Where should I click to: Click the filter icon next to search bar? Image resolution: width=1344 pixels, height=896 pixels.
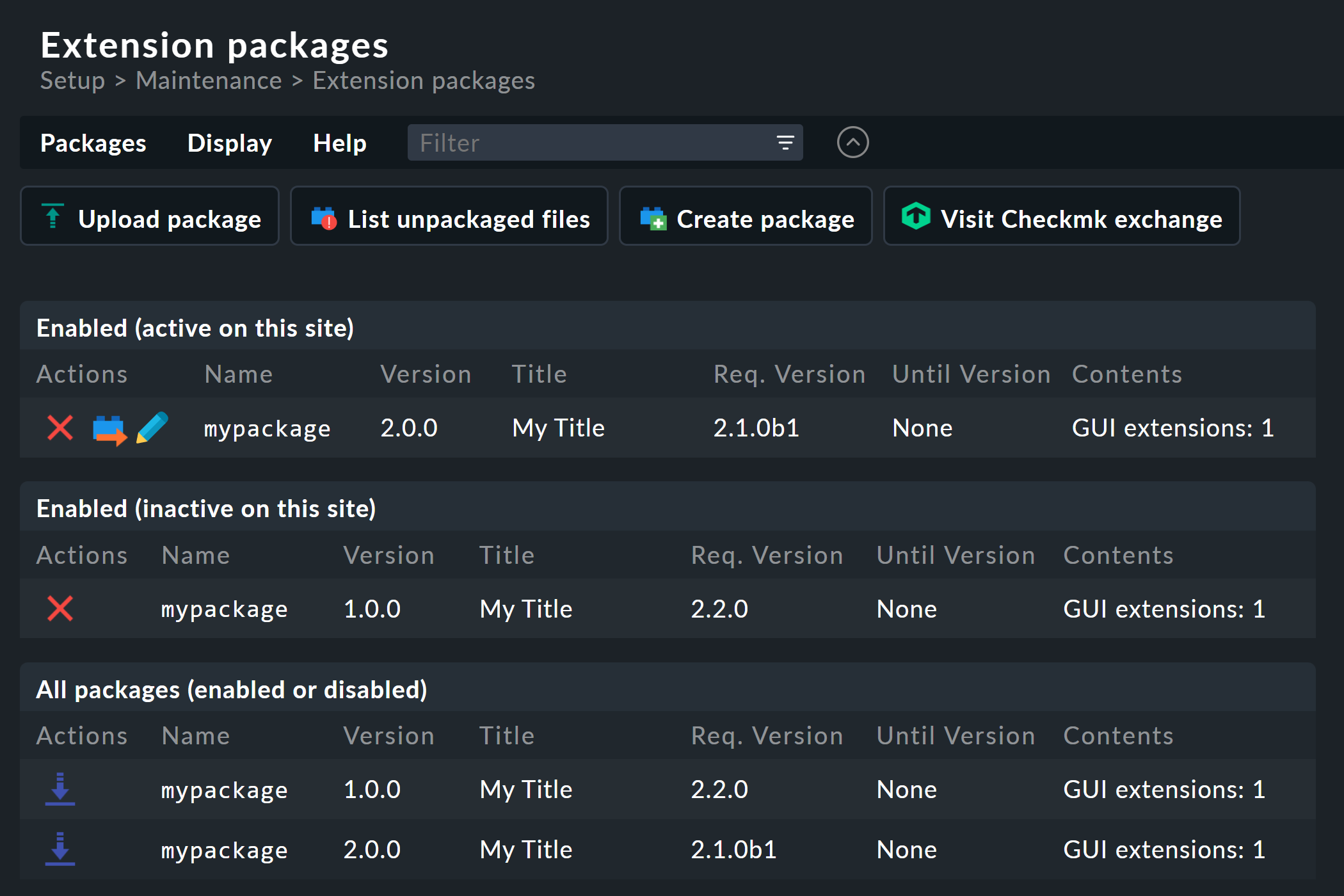point(787,141)
